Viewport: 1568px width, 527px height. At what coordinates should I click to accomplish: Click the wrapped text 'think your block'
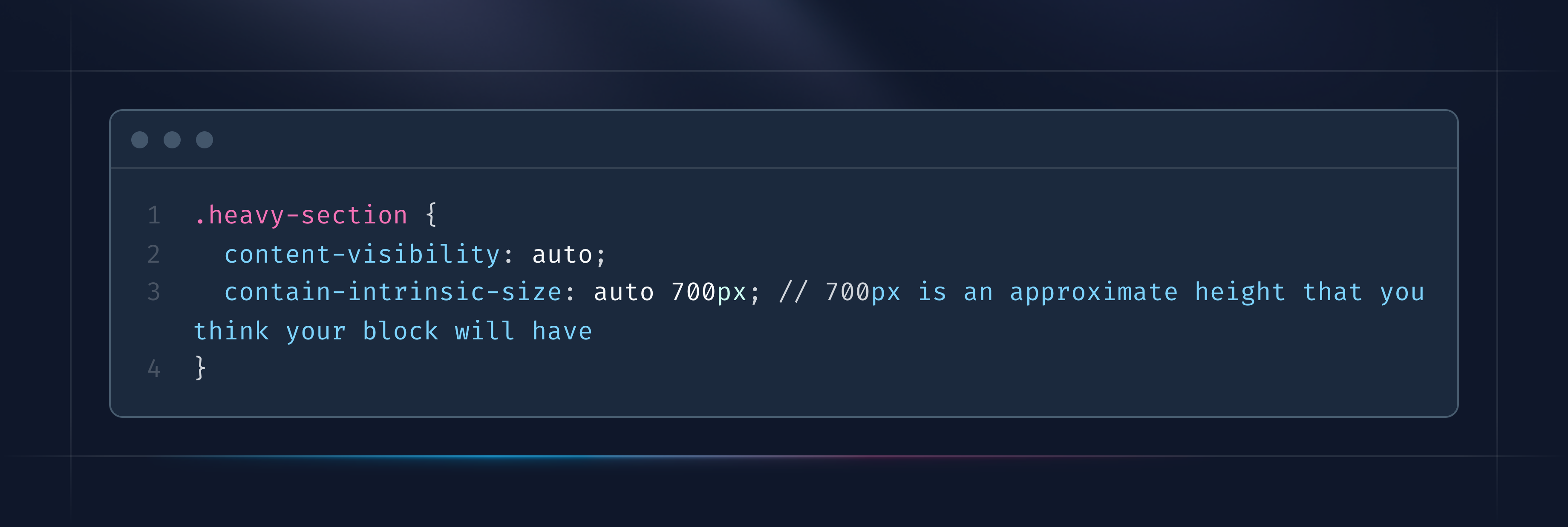[x=315, y=331]
